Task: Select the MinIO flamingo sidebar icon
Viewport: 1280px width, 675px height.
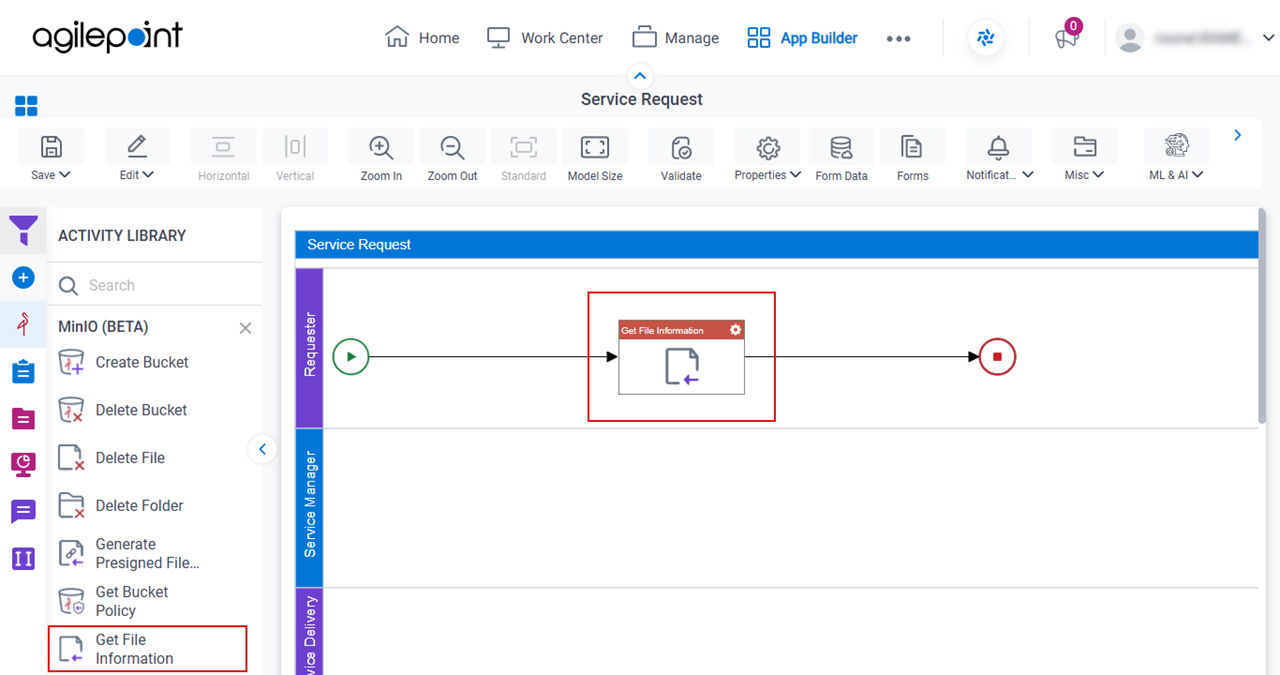Action: click(x=23, y=324)
